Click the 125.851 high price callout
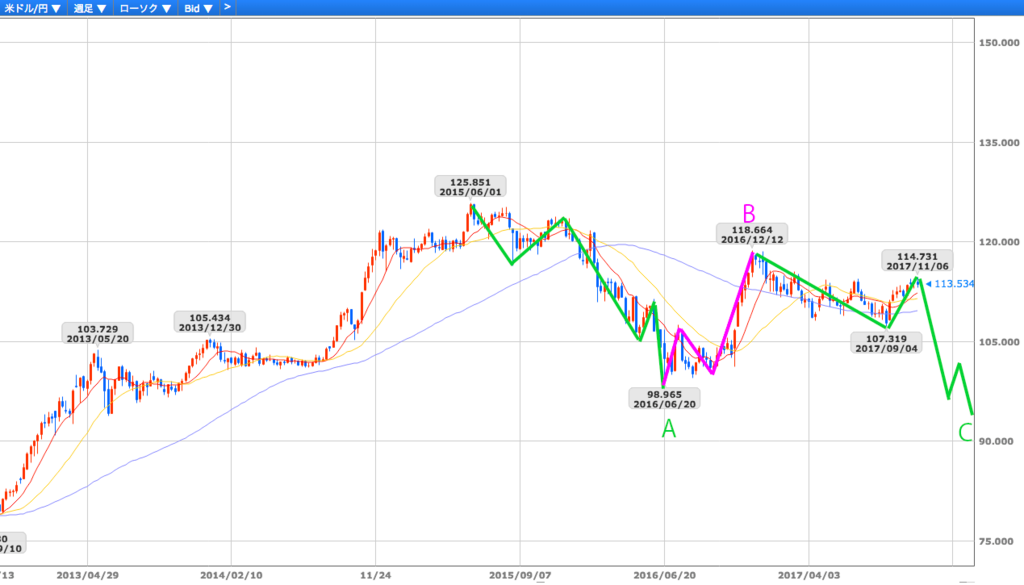This screenshot has height=585, width=1024. click(470, 187)
